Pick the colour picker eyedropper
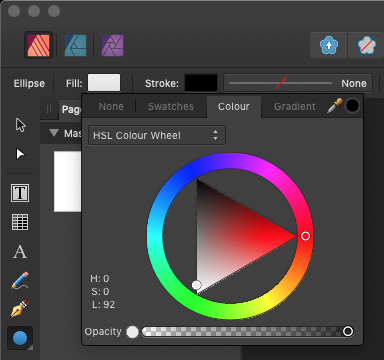 click(335, 106)
